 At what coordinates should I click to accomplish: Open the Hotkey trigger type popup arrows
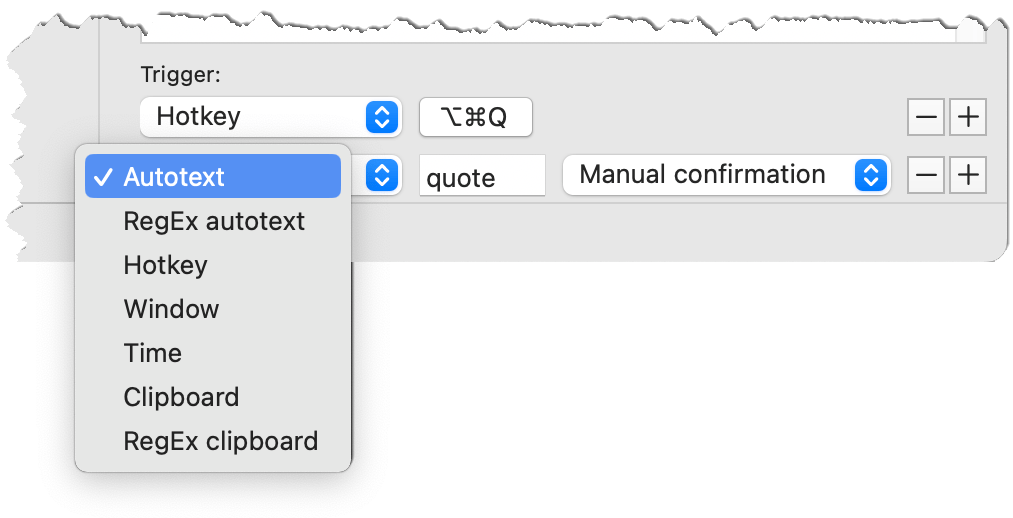[382, 117]
